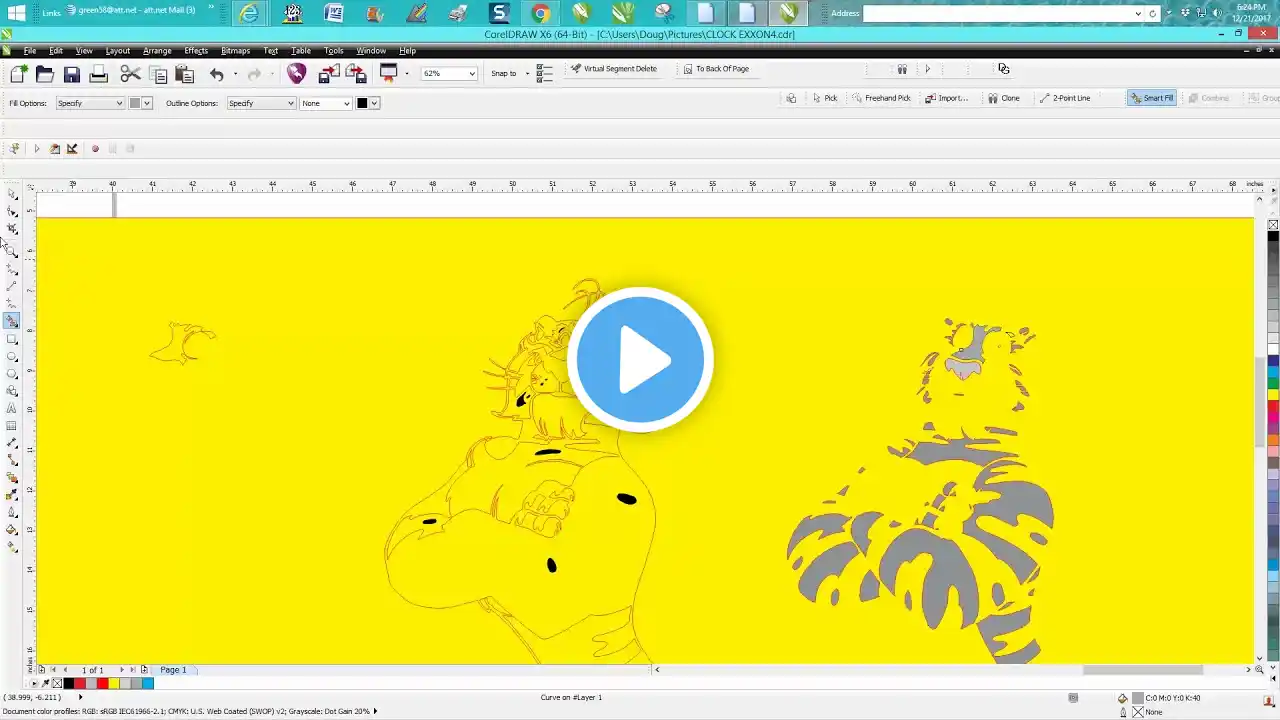The image size is (1280, 720).
Task: Pick the red swatch in document palette
Action: point(102,684)
